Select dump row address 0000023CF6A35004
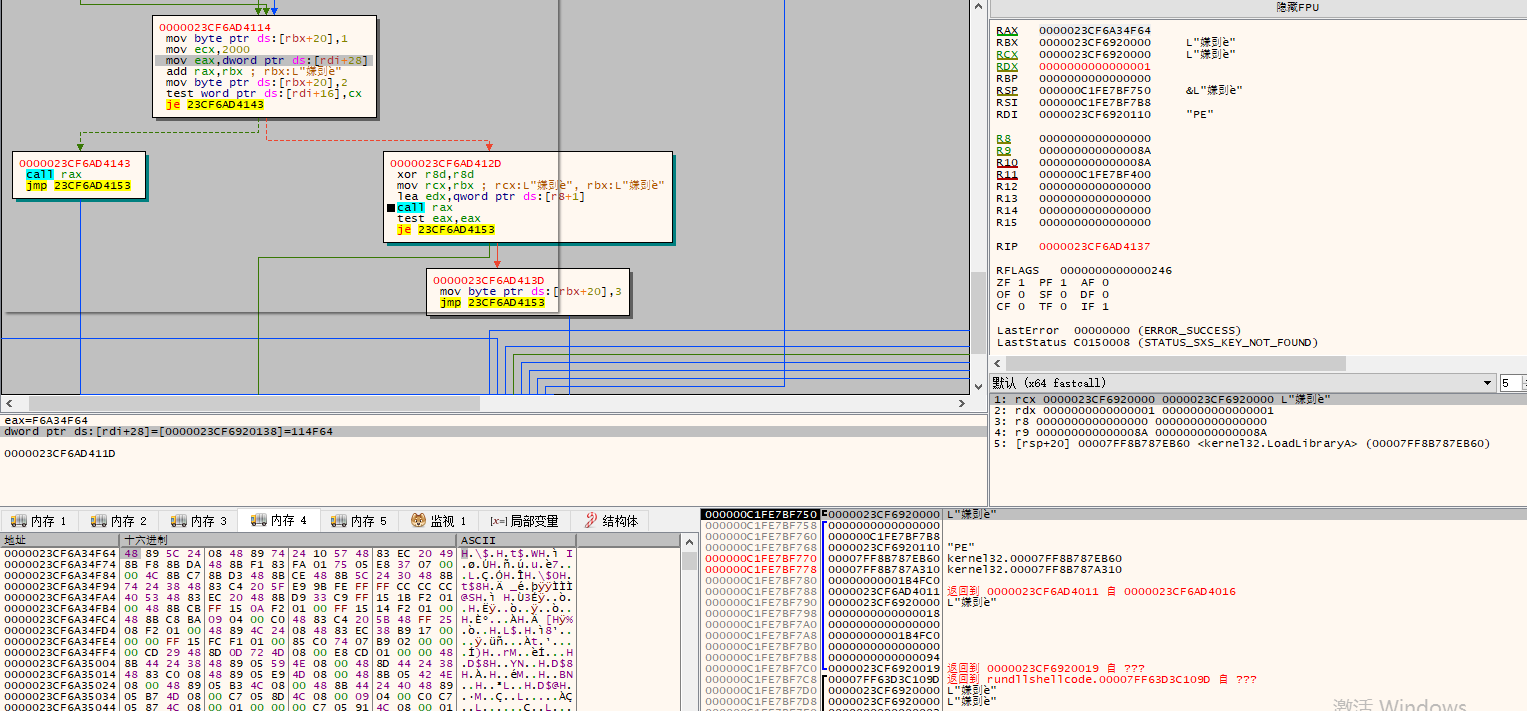The image size is (1527, 711). [x=60, y=663]
